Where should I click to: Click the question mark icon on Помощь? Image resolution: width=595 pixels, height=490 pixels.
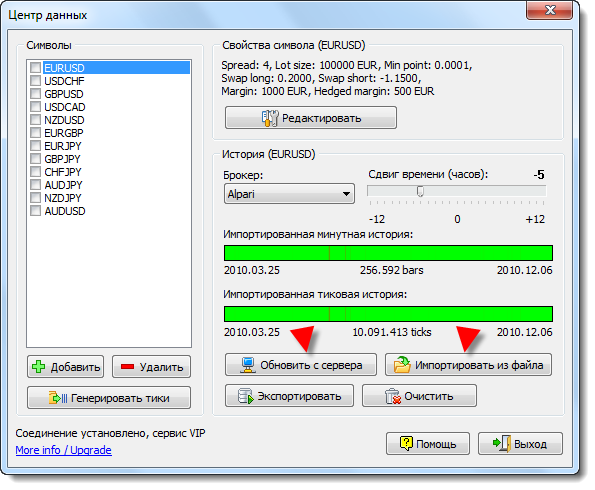click(x=406, y=443)
